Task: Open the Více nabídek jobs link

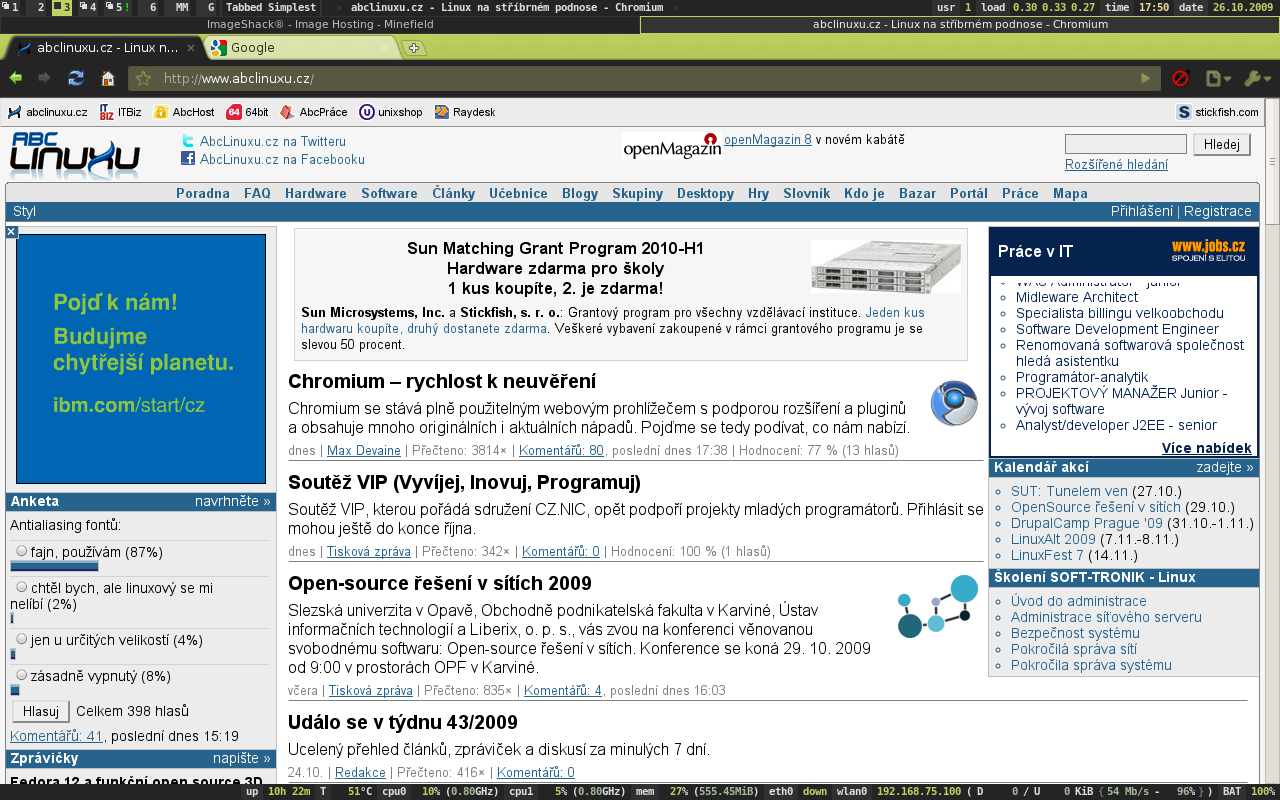Action: 1207,448
